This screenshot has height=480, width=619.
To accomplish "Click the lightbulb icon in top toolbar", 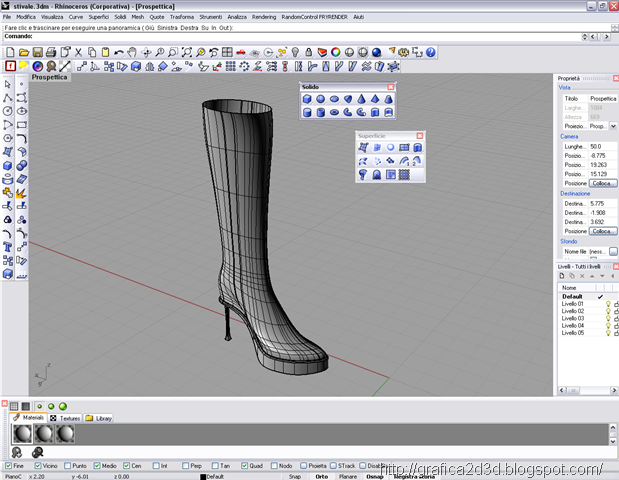I will [x=295, y=52].
